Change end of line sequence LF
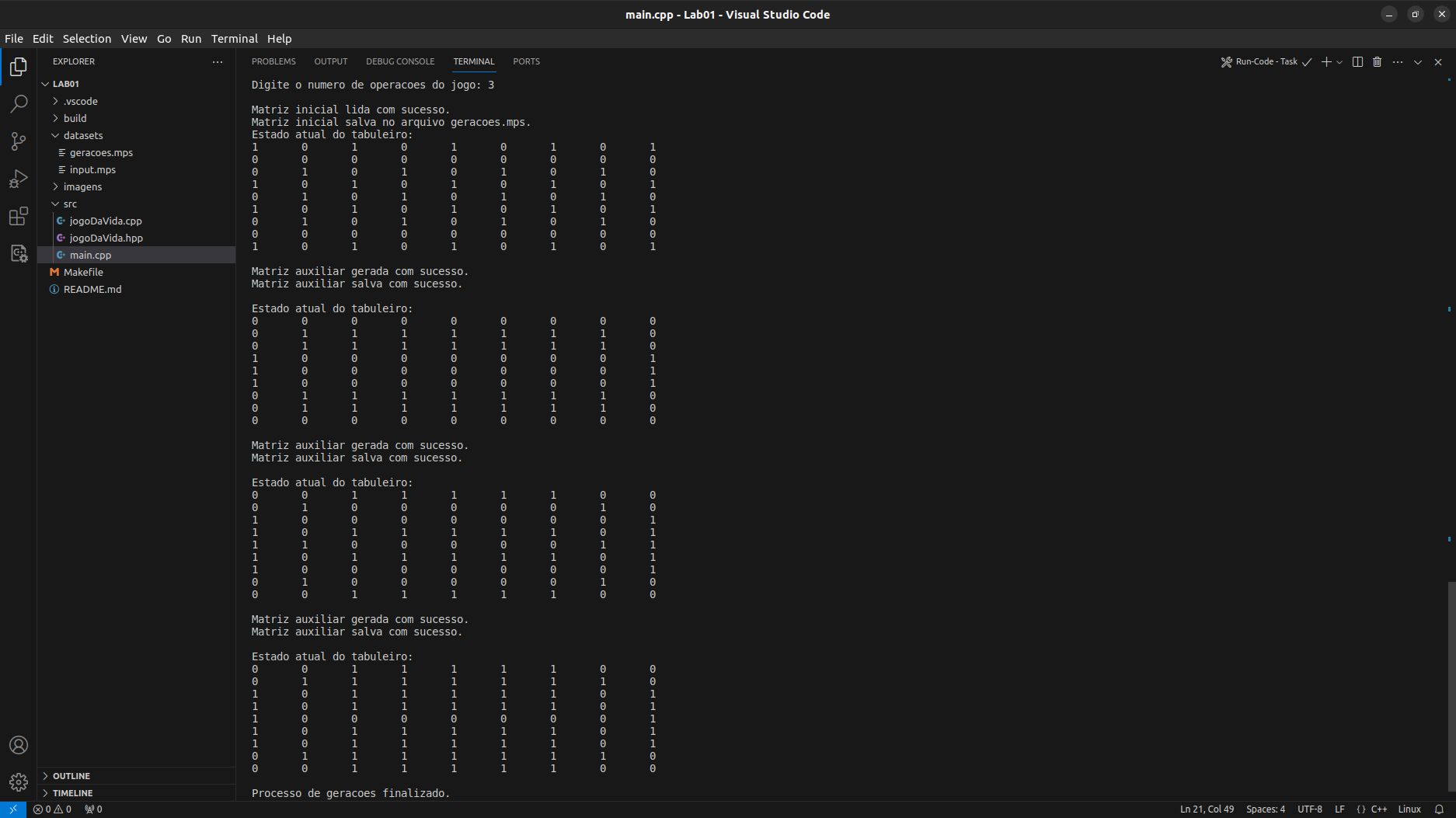Image resolution: width=1456 pixels, height=818 pixels. (x=1339, y=809)
